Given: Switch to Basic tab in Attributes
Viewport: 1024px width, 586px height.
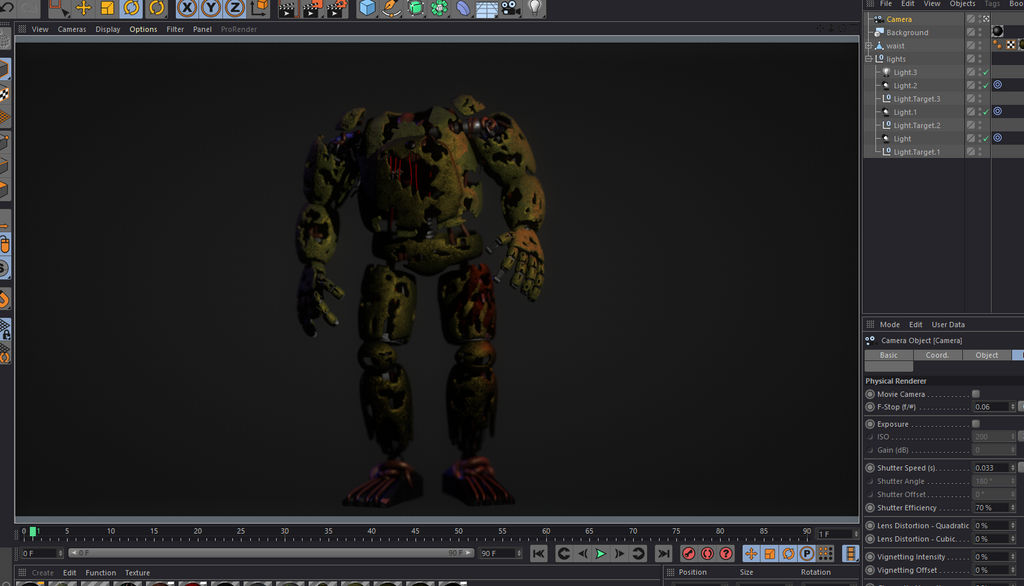Looking at the screenshot, I should (889, 355).
